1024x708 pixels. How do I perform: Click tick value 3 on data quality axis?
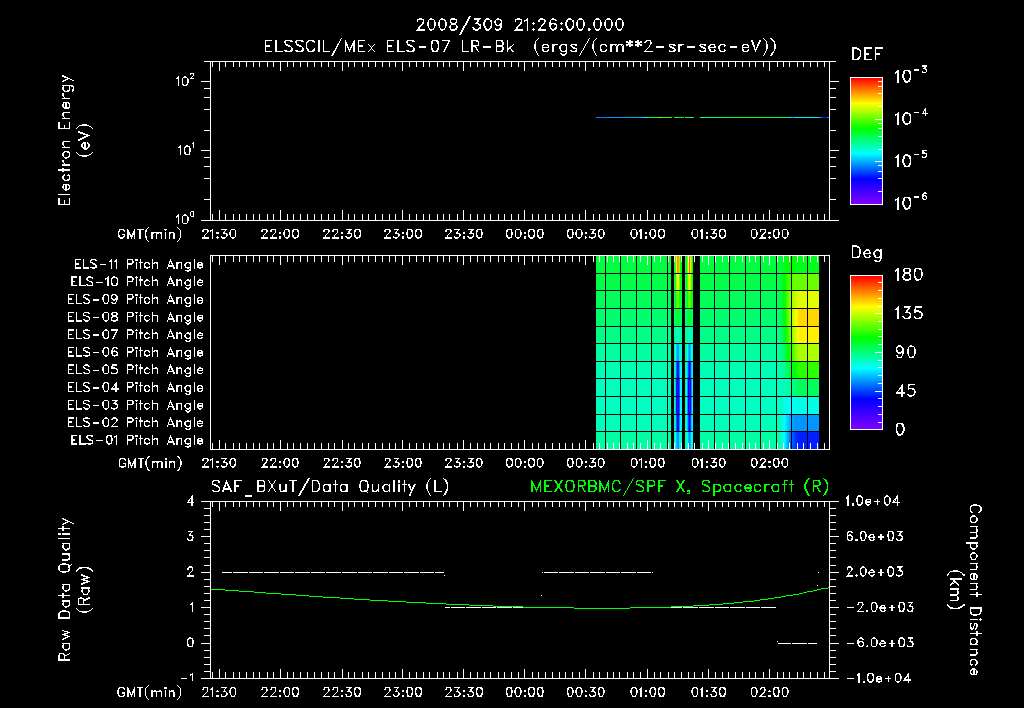point(190,536)
